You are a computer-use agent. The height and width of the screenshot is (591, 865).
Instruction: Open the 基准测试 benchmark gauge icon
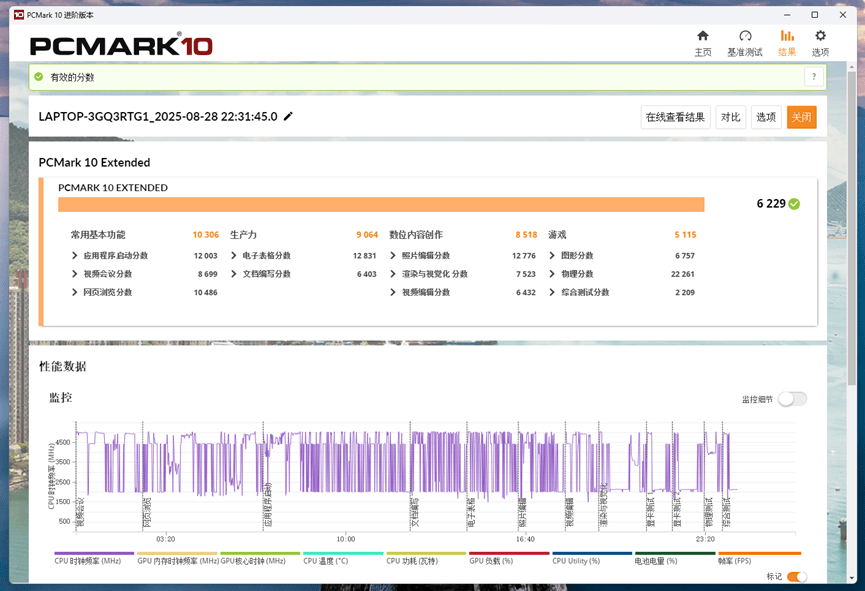(744, 37)
